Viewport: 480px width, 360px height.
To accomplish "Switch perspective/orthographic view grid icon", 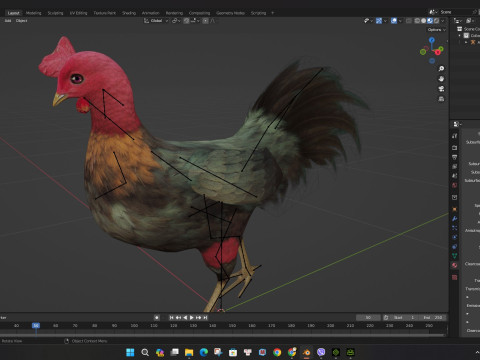I will tap(441, 99).
